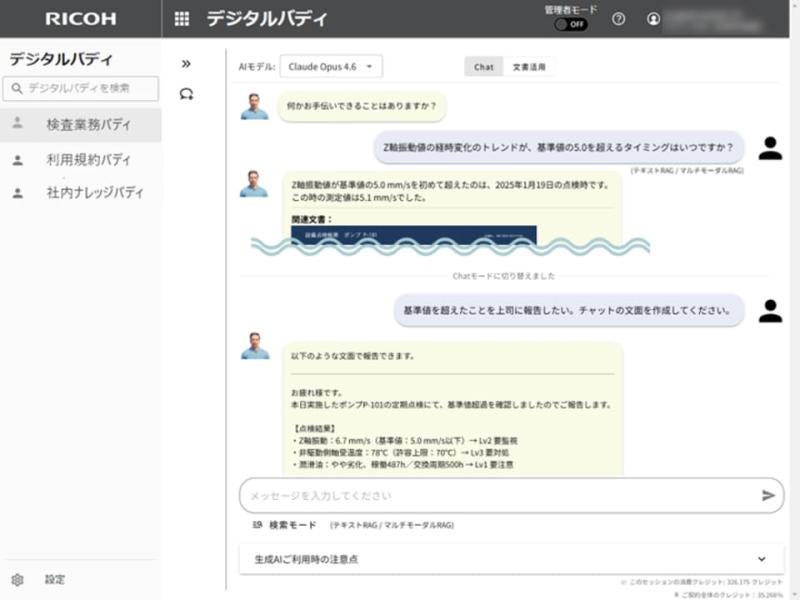
Task: Click デジタルバディ sidebar heading
Action: point(61,59)
